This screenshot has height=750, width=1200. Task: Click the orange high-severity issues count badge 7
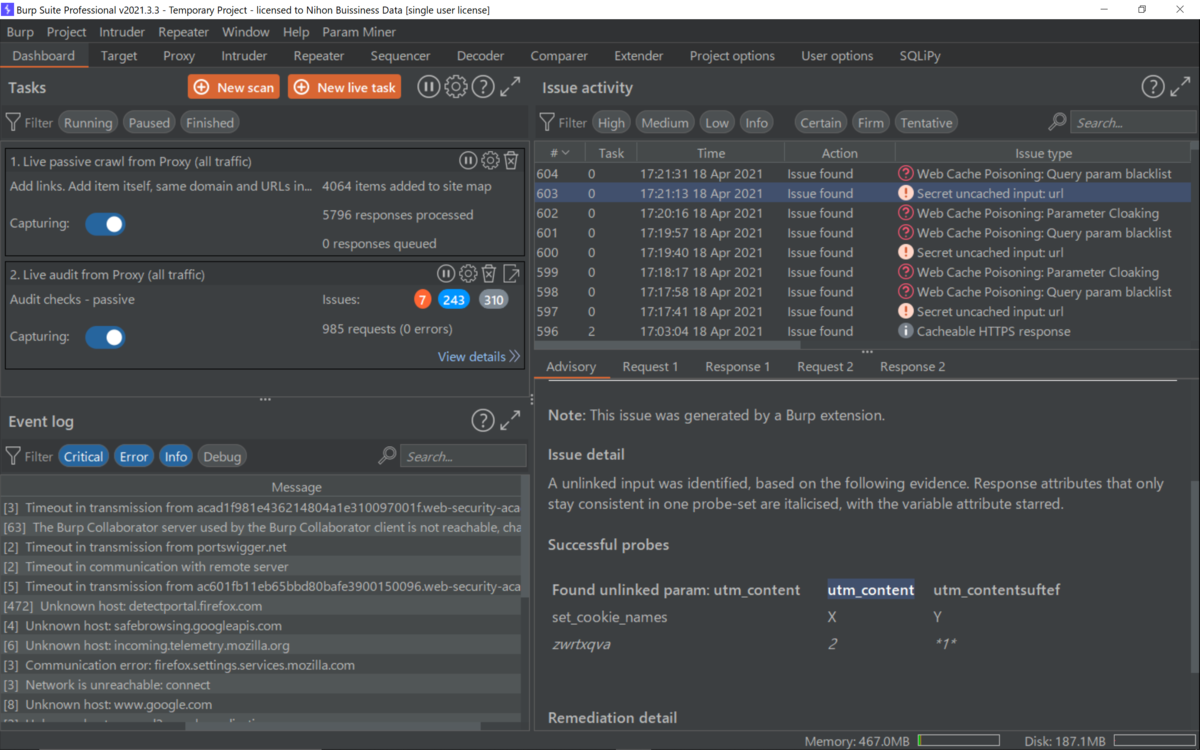pos(423,299)
